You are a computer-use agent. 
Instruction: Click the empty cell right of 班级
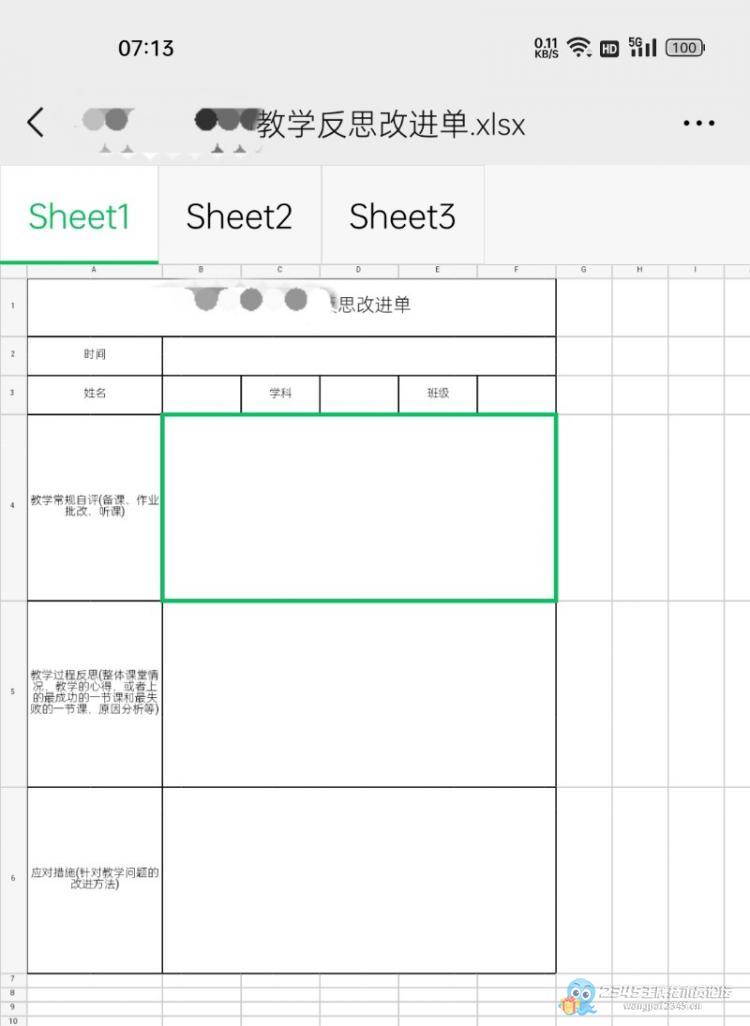coord(516,394)
